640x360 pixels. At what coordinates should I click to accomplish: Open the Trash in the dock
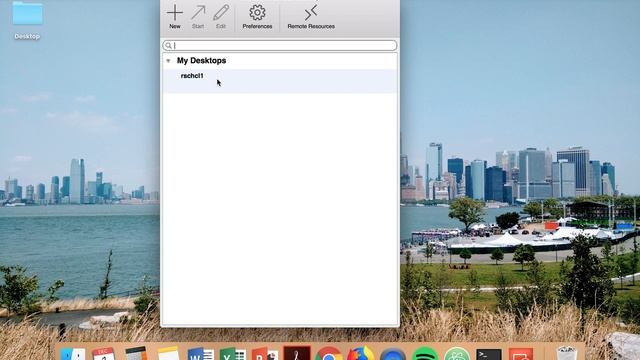point(567,353)
